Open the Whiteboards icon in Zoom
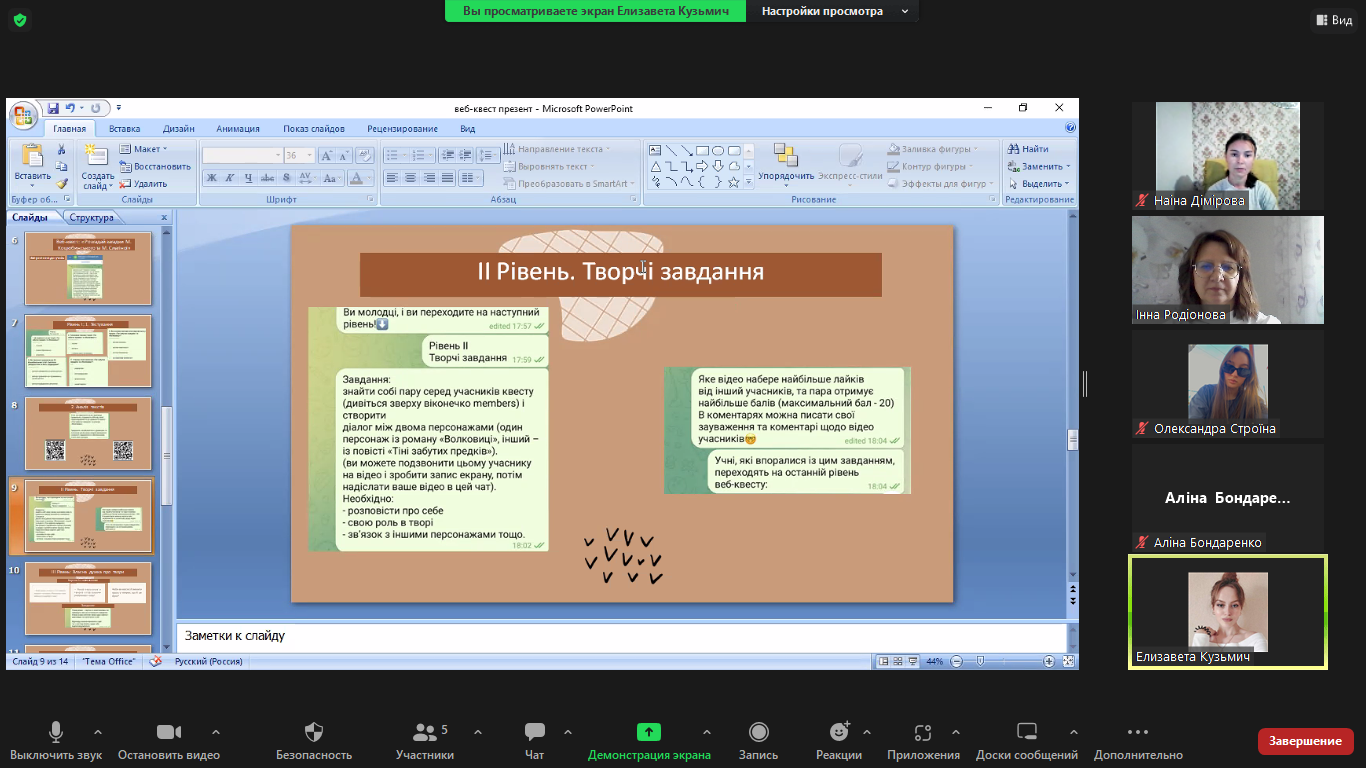 pos(1026,732)
